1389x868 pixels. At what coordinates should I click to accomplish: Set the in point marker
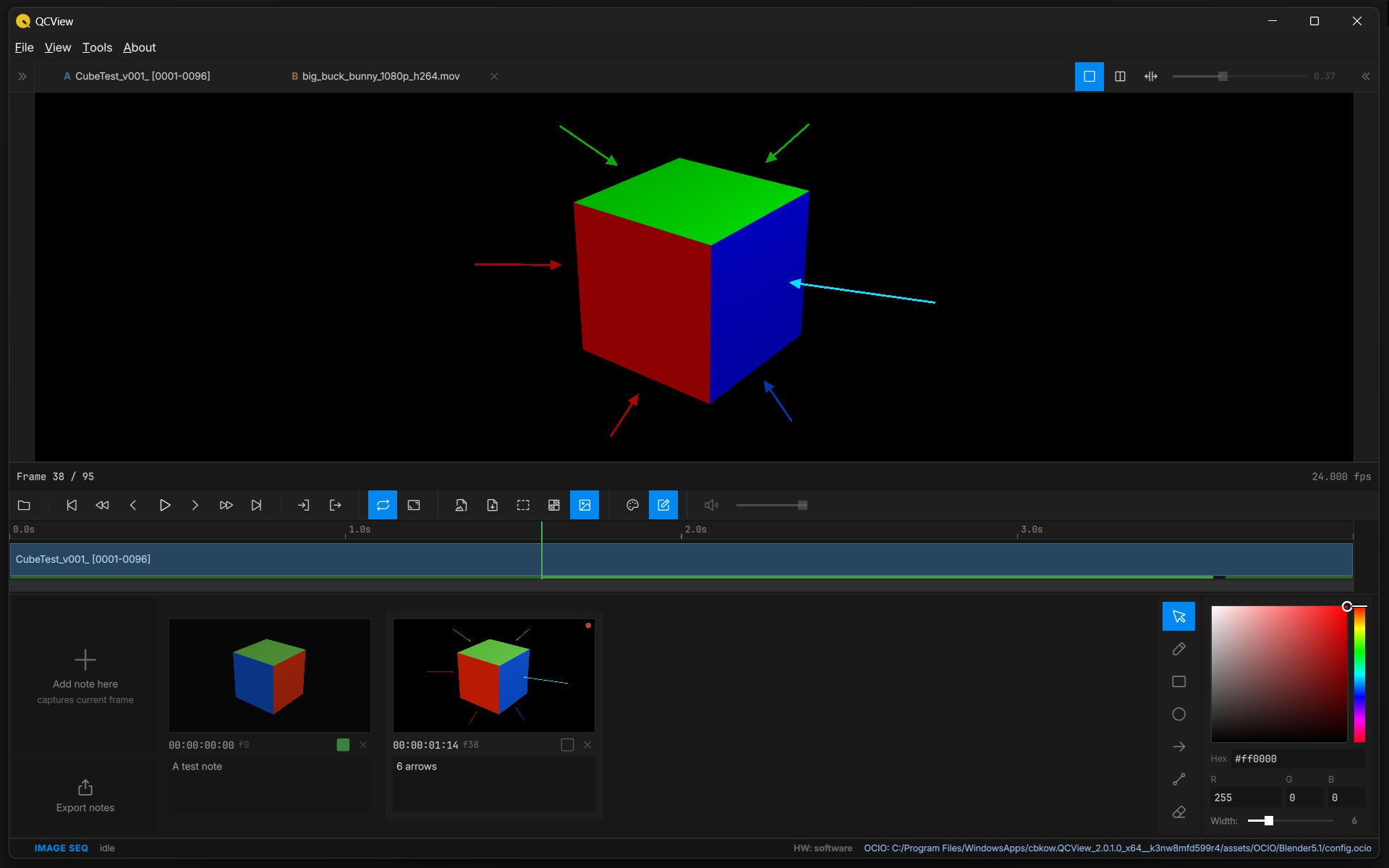304,505
